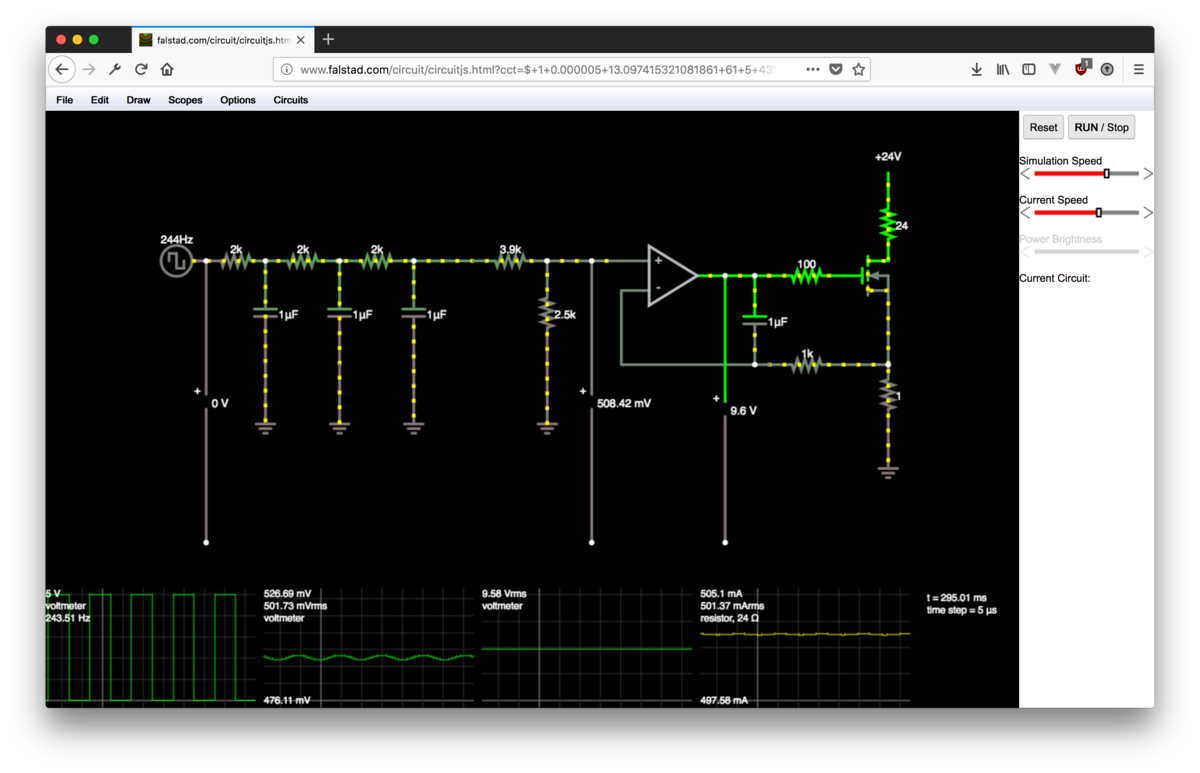
Task: Open a new tab with plus icon
Action: click(328, 39)
